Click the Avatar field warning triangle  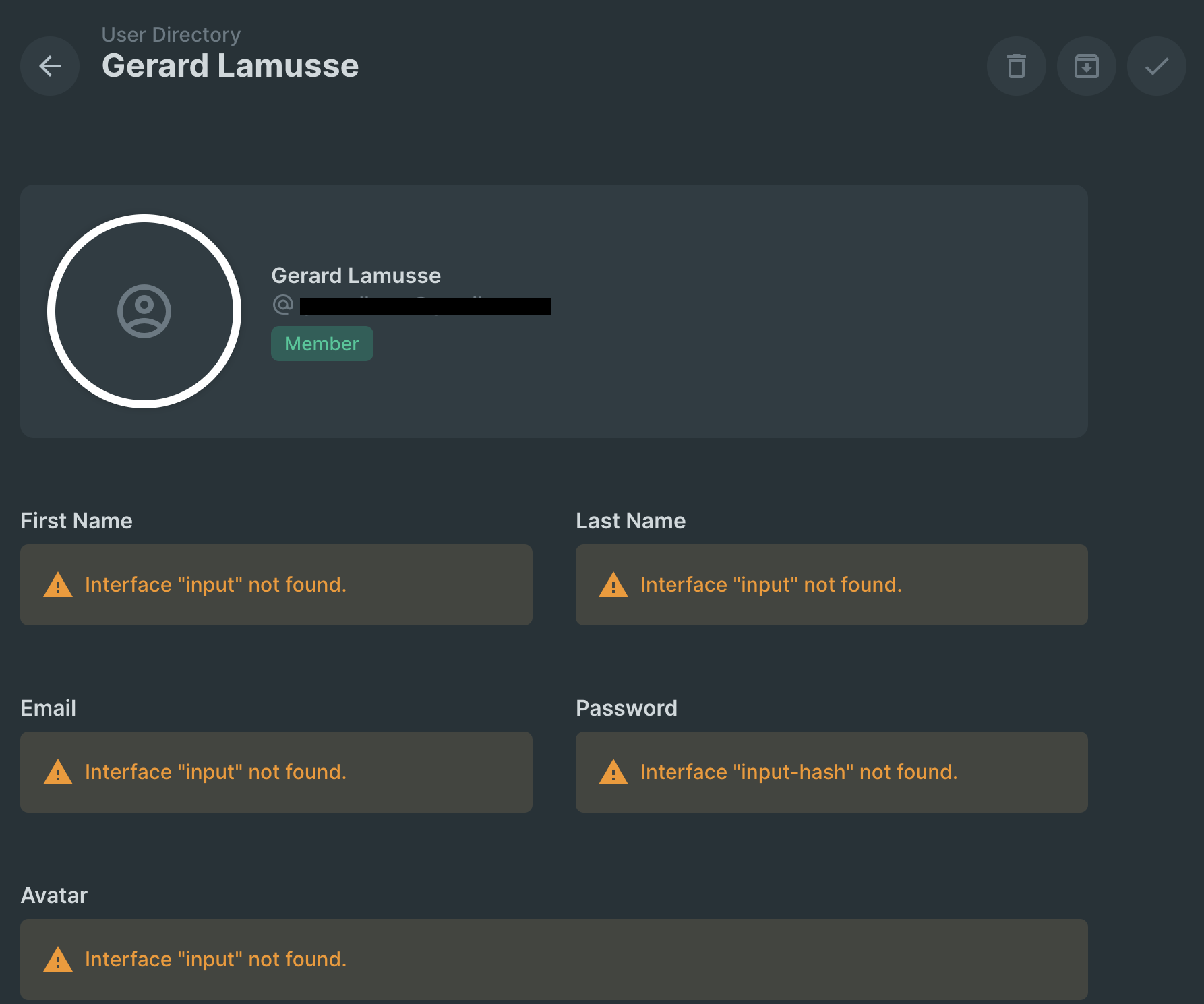(58, 960)
